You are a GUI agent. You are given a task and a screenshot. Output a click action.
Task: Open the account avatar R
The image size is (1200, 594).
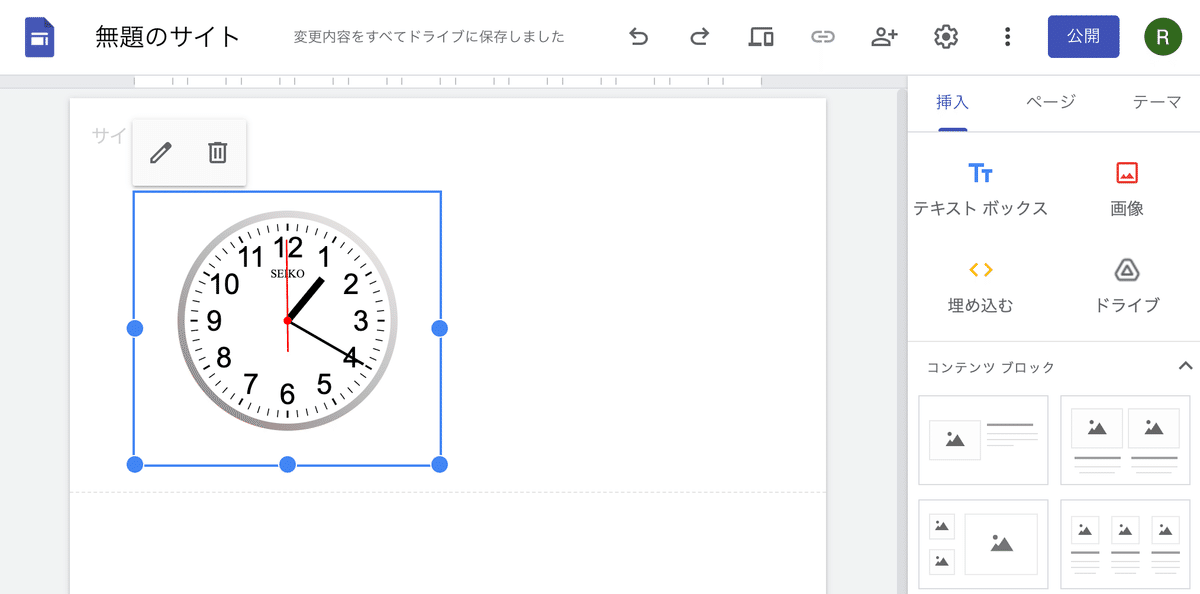[x=1162, y=37]
